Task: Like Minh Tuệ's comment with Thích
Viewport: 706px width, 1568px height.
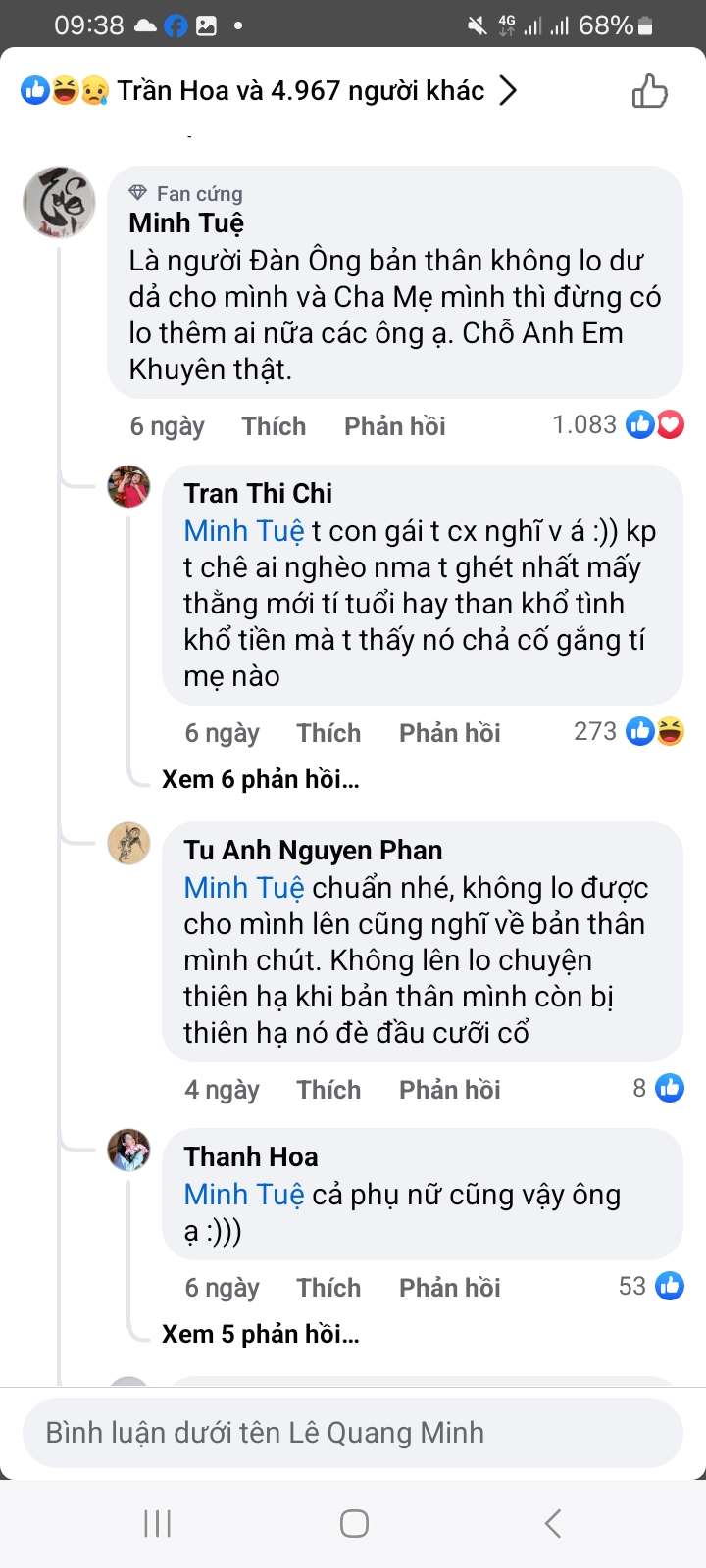Action: pyautogui.click(x=274, y=426)
